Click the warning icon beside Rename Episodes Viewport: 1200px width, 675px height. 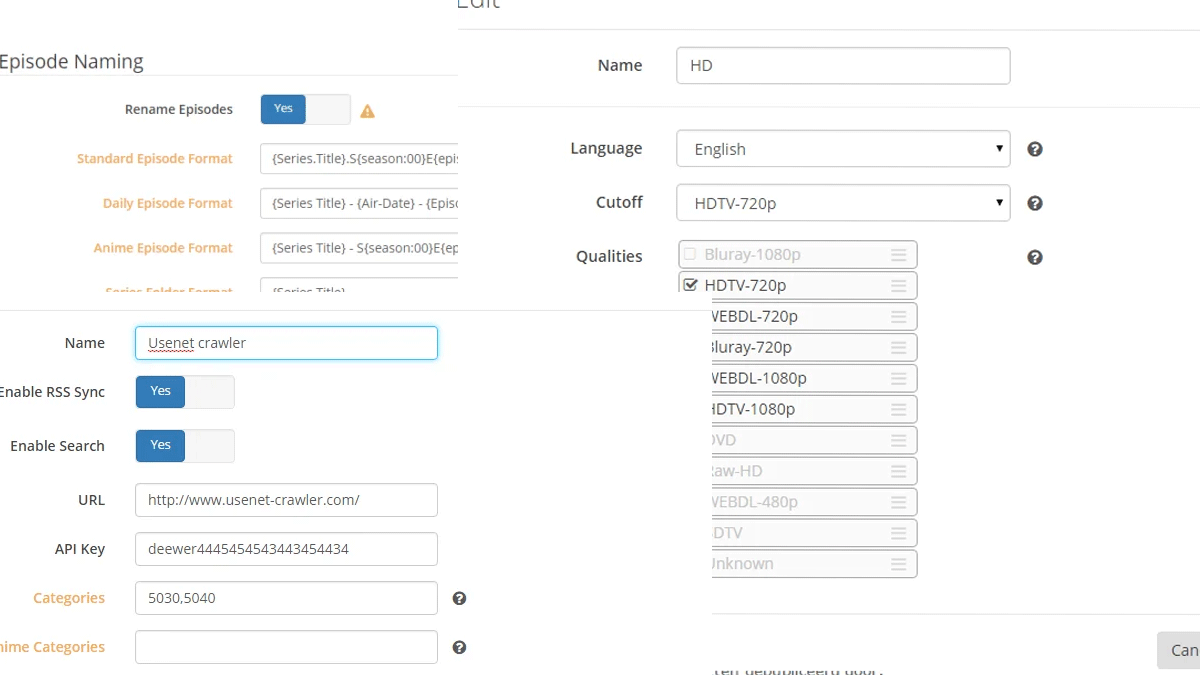point(367,111)
